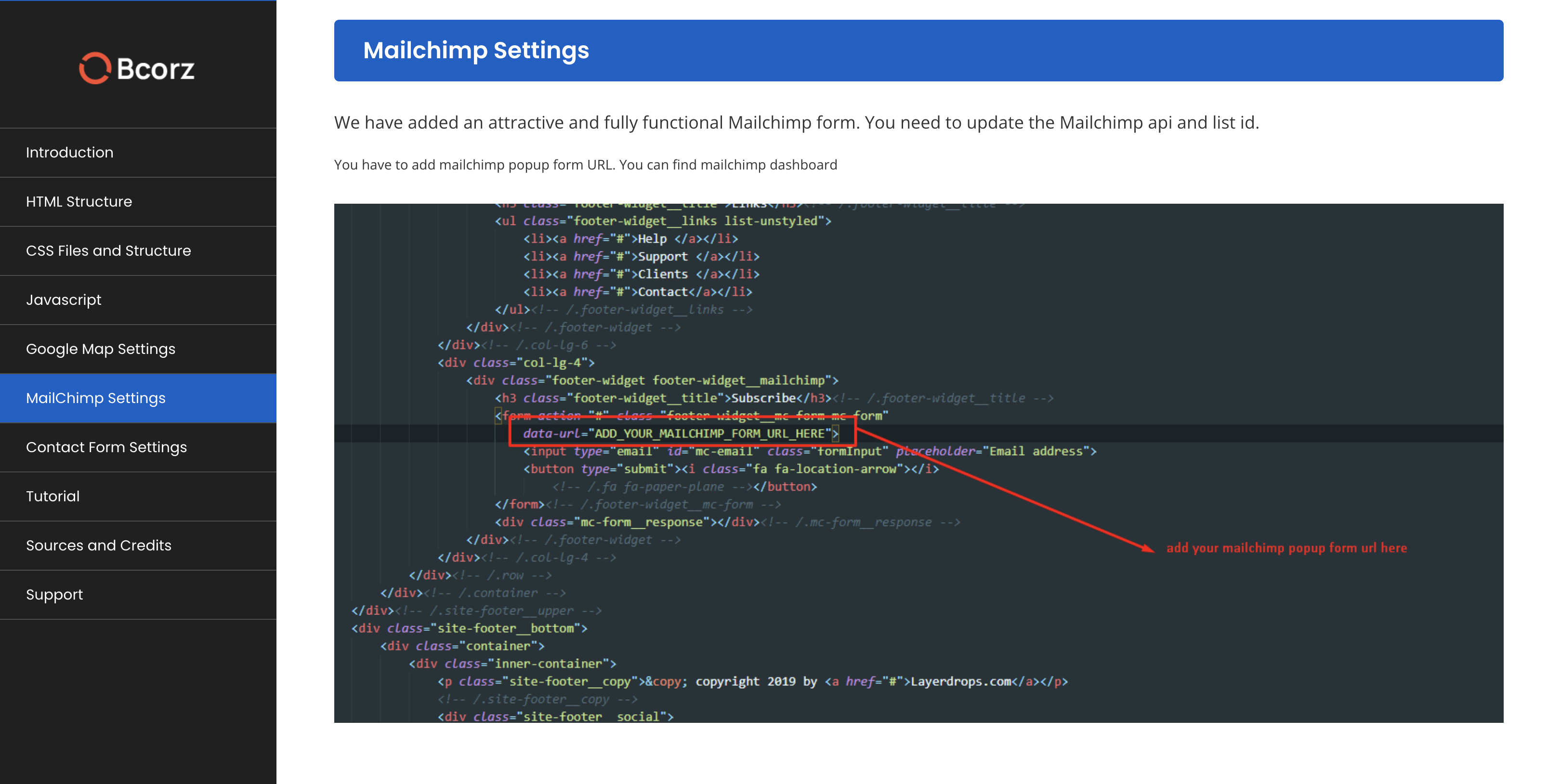
Task: Click the Mailchimp Settings header banner
Action: point(918,51)
